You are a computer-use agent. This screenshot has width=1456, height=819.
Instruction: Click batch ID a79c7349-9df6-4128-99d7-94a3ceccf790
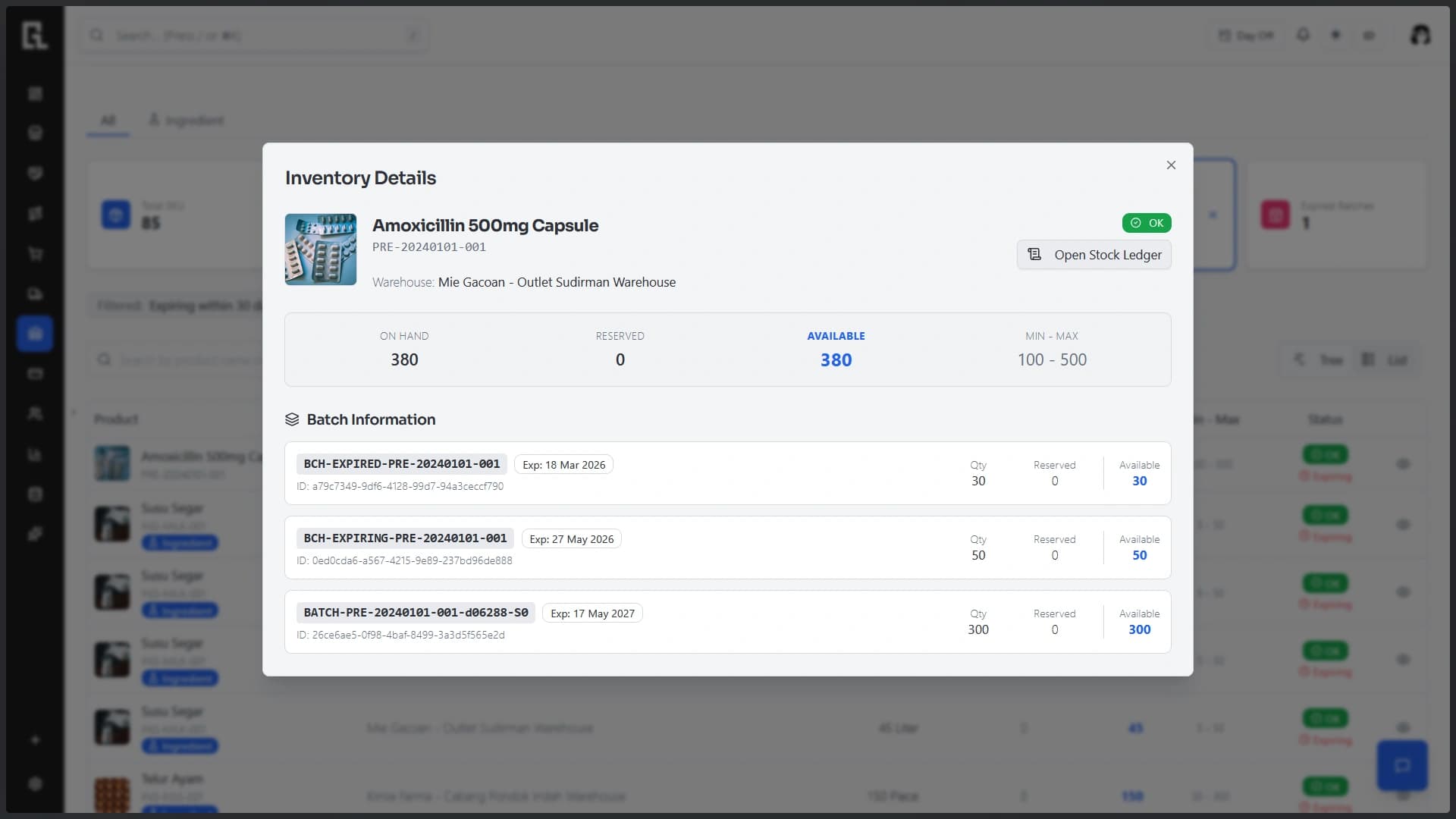[400, 486]
